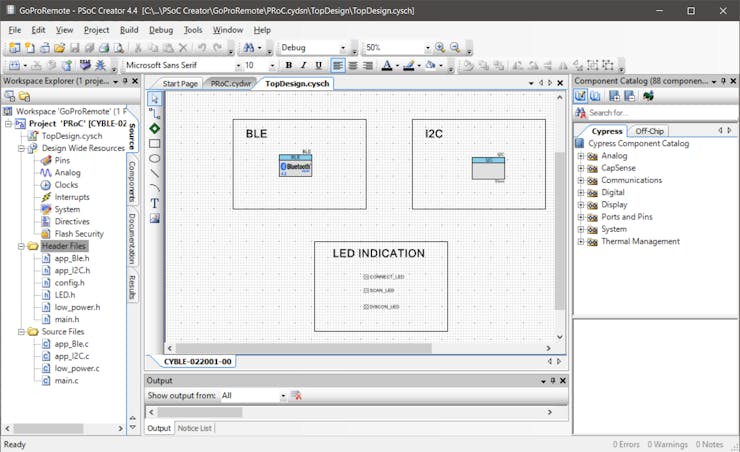This screenshot has height=452, width=740.
Task: Select the text annotation tool
Action: (155, 203)
